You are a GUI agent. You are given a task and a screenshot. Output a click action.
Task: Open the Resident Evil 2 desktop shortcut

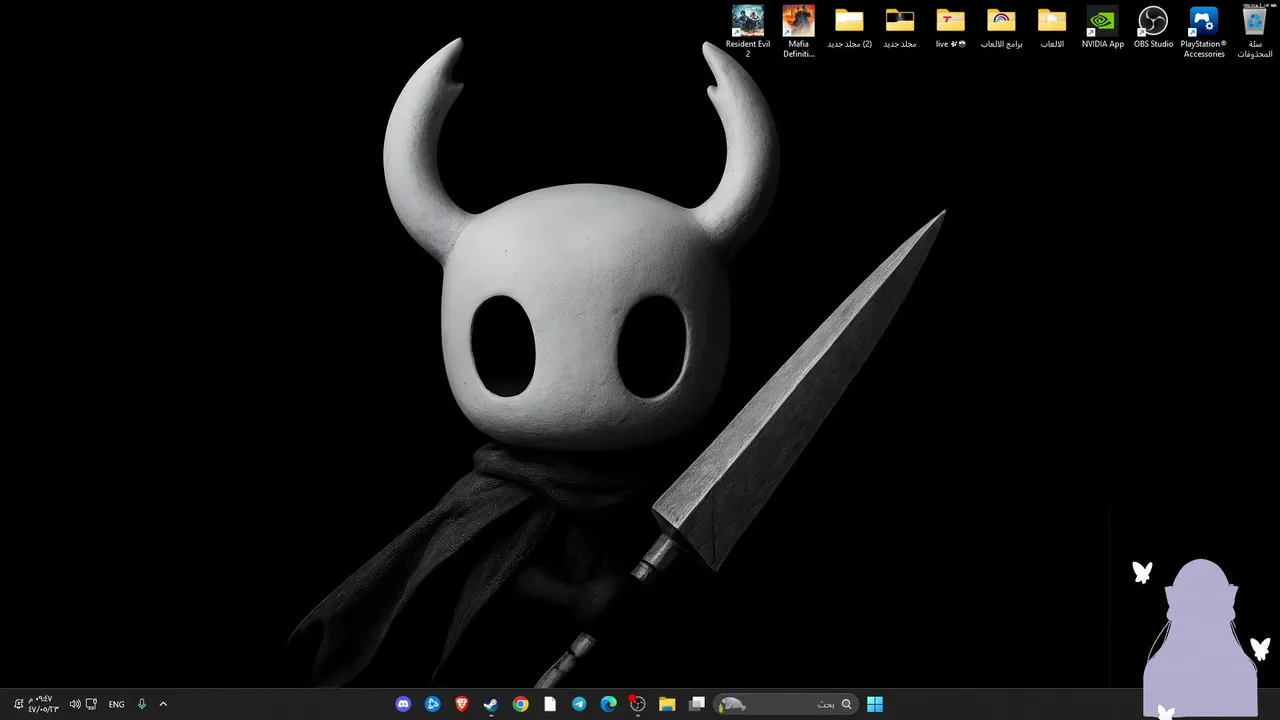click(748, 31)
